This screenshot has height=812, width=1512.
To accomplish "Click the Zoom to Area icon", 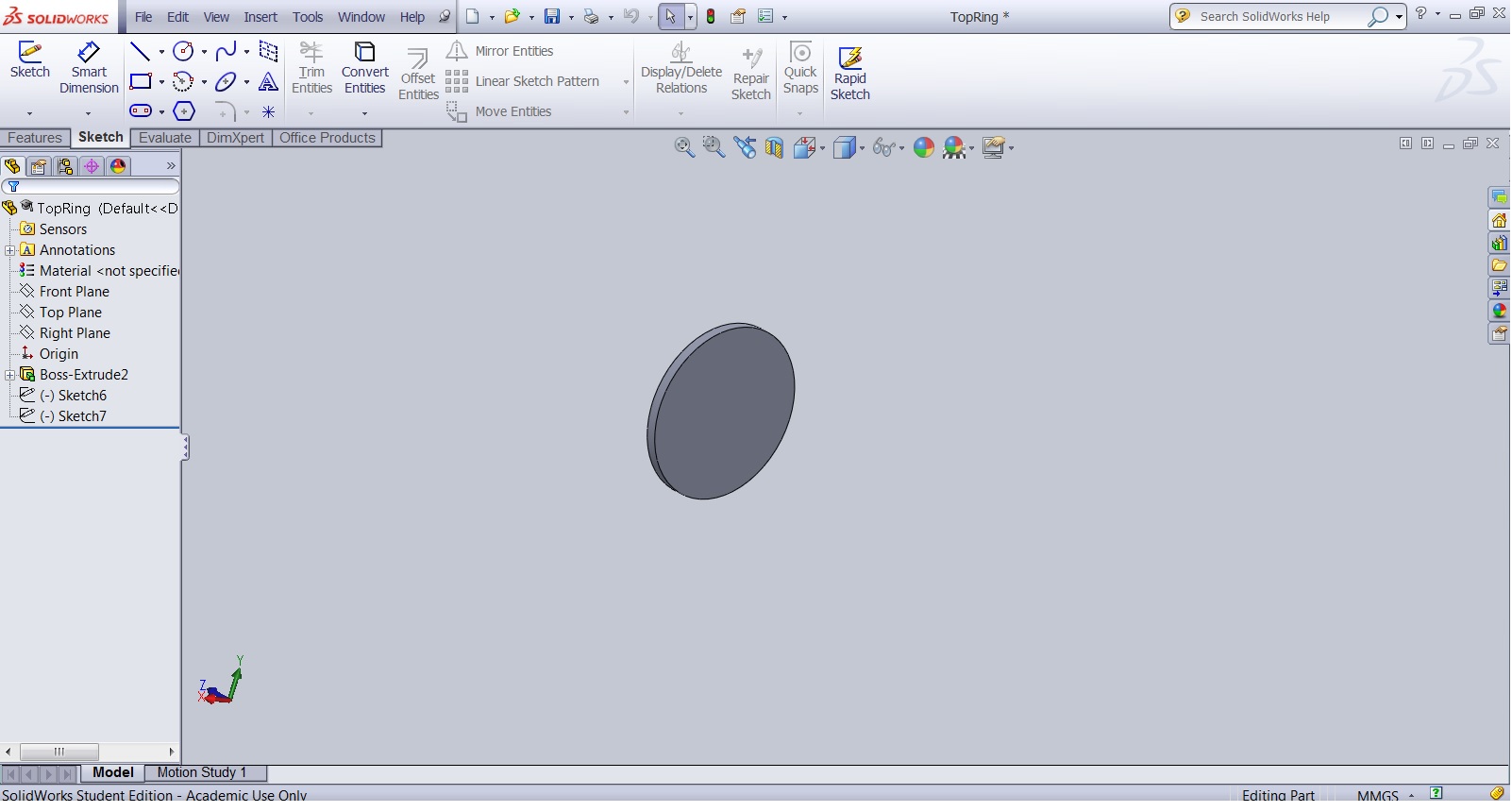I will pos(714,147).
